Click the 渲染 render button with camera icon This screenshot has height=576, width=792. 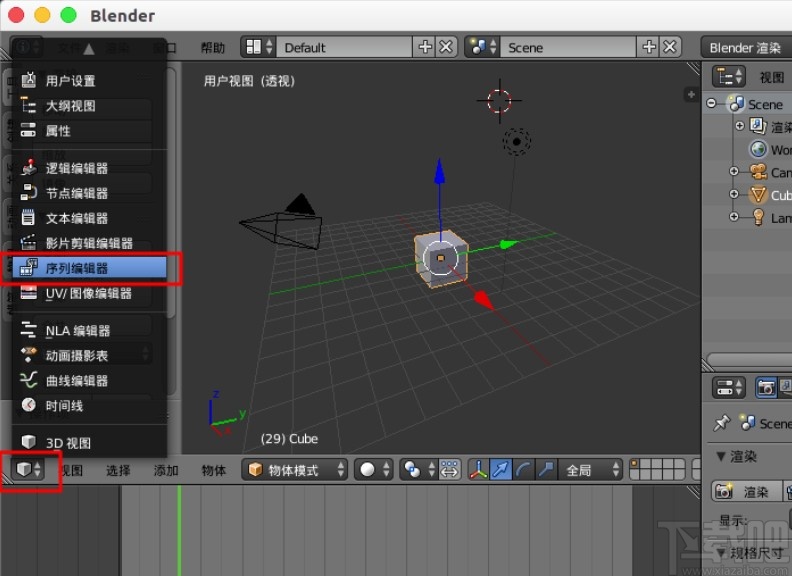coord(746,492)
